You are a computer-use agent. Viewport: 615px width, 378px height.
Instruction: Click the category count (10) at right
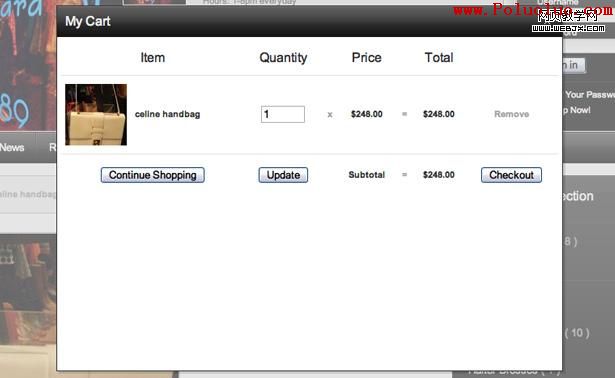point(577,333)
